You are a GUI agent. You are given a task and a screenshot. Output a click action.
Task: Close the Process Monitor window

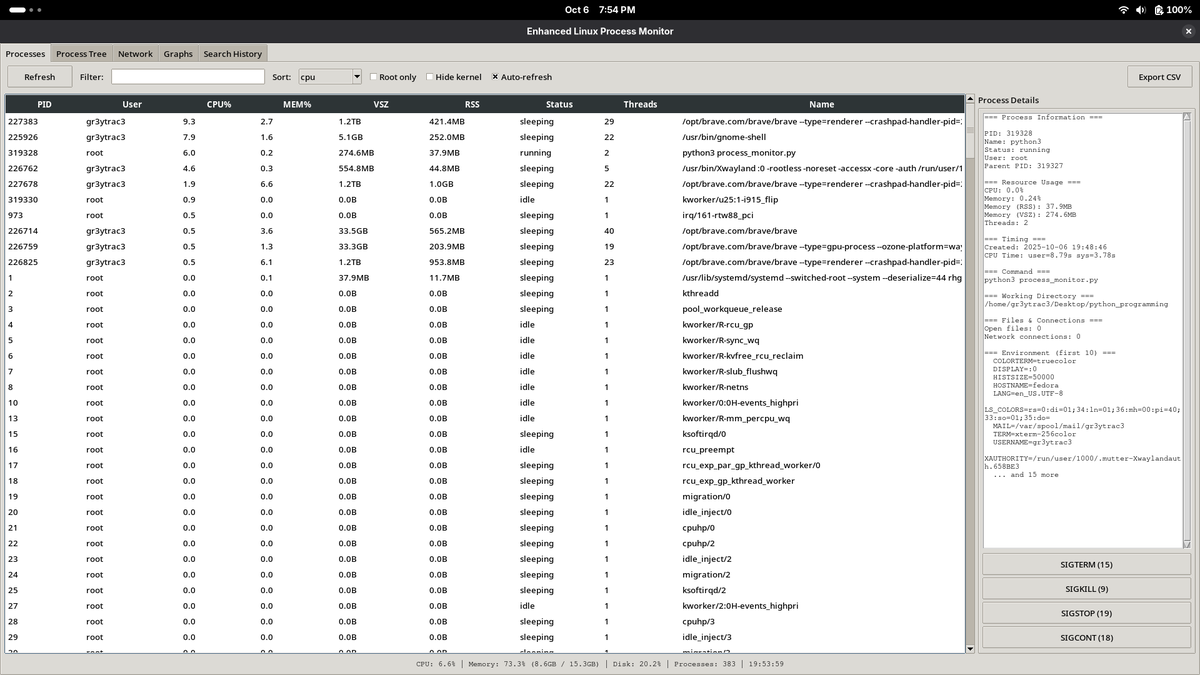(1188, 31)
